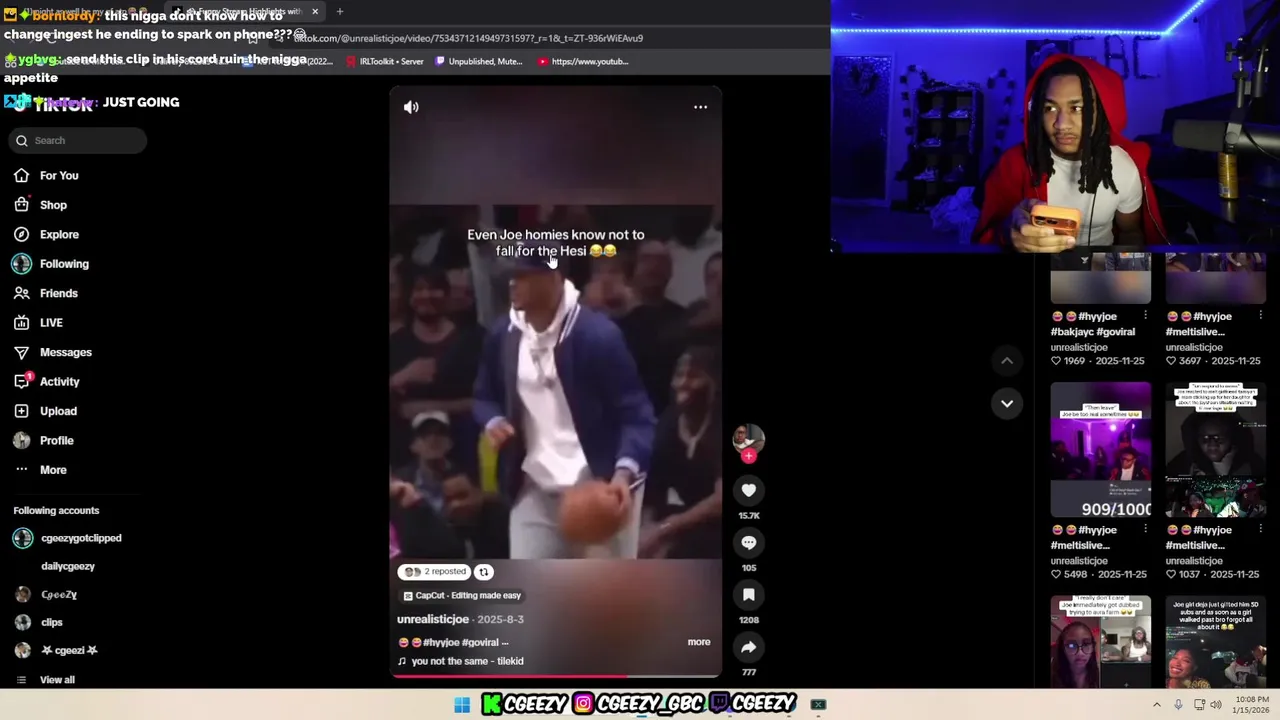The image size is (1280, 720).
Task: Open the youtube.com bookmark
Action: coord(583,62)
